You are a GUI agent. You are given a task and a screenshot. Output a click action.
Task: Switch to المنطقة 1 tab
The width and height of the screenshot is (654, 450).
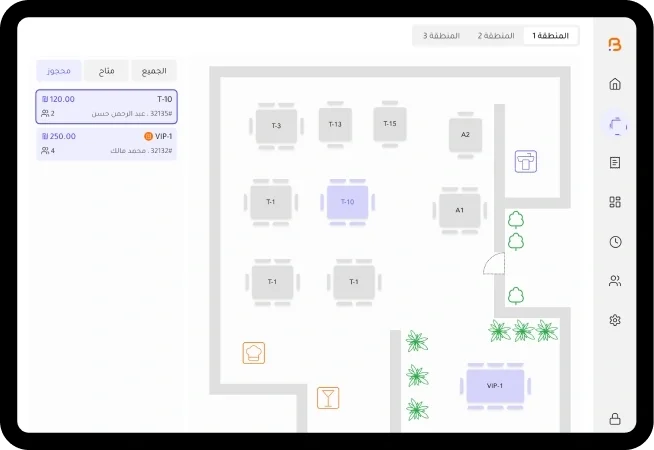coord(551,36)
